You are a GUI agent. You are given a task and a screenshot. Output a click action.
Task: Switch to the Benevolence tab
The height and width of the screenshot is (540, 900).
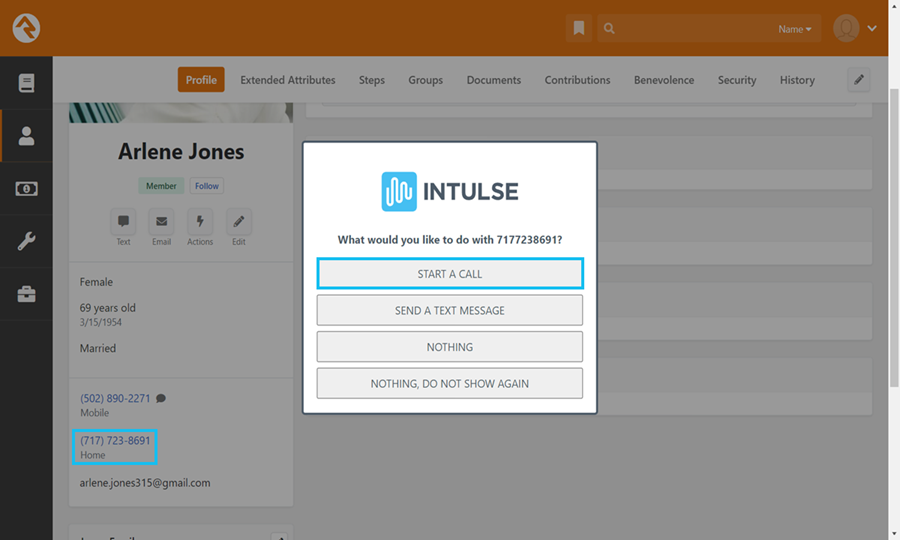pos(664,80)
